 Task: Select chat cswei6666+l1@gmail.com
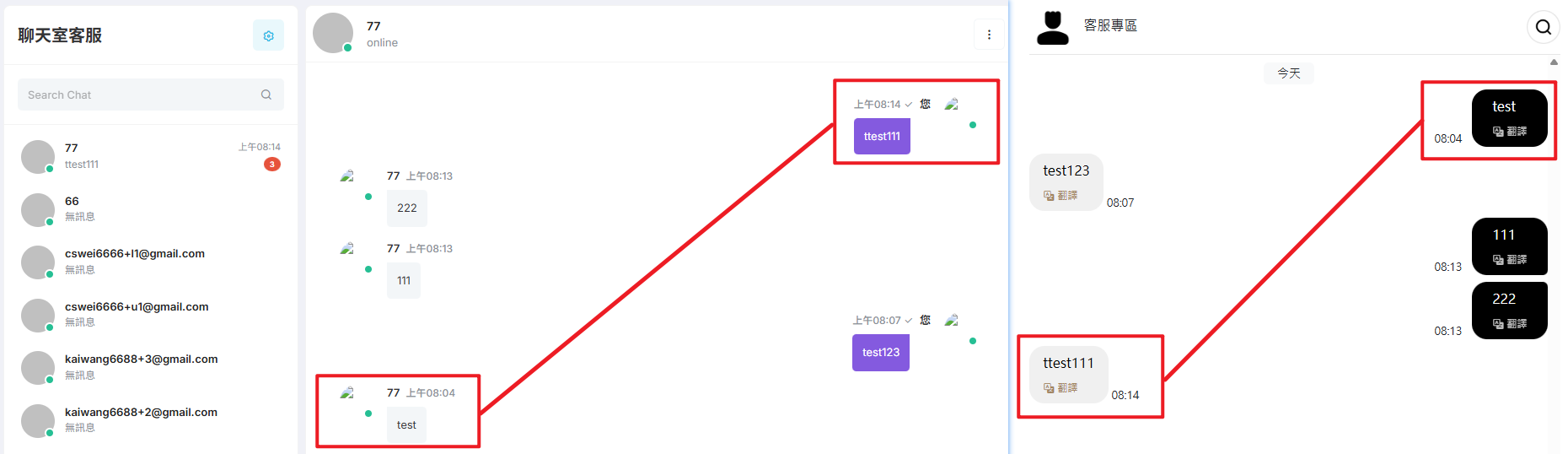[151, 262]
